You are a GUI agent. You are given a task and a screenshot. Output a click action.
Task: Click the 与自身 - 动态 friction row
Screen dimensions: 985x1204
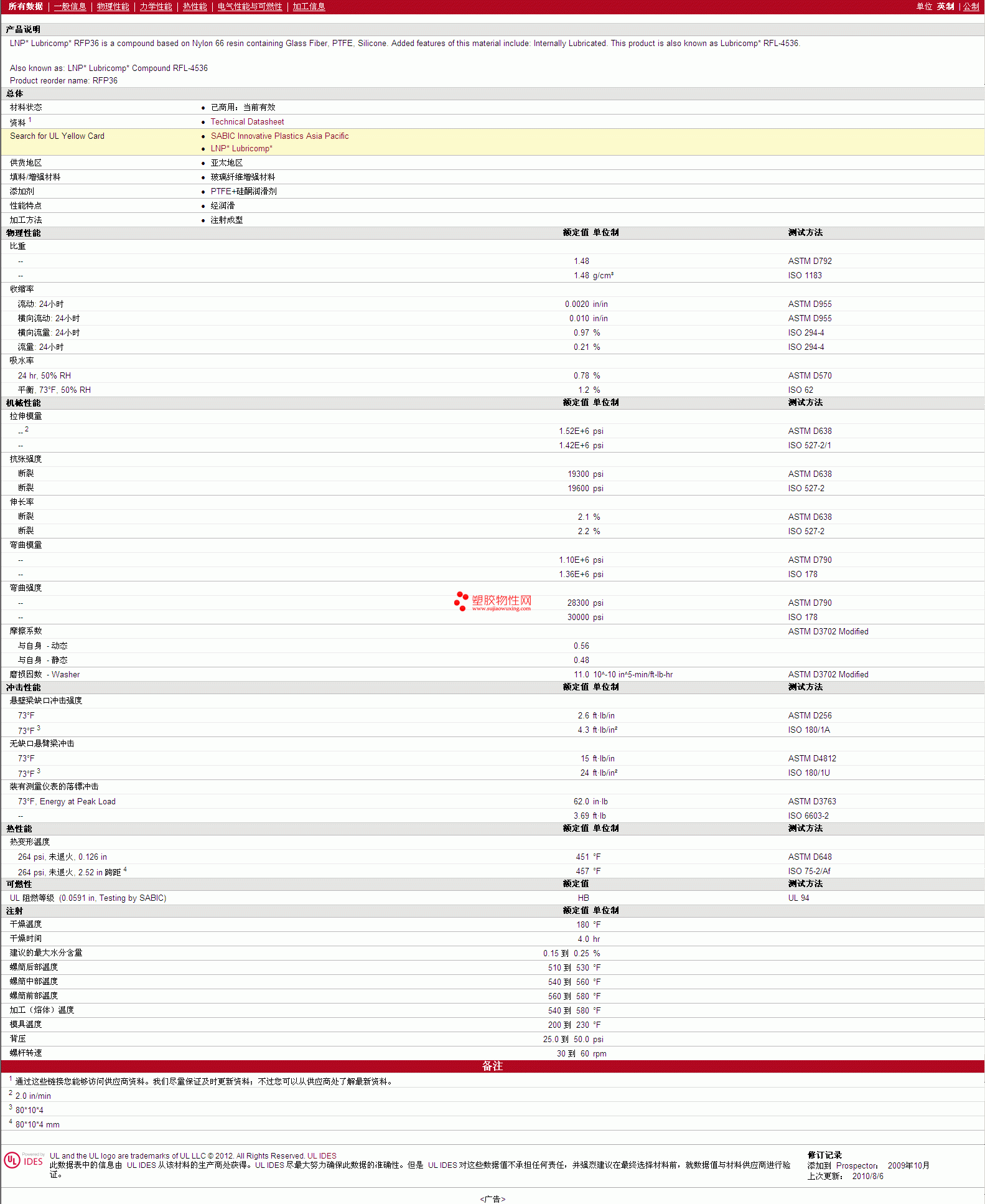coord(42,646)
